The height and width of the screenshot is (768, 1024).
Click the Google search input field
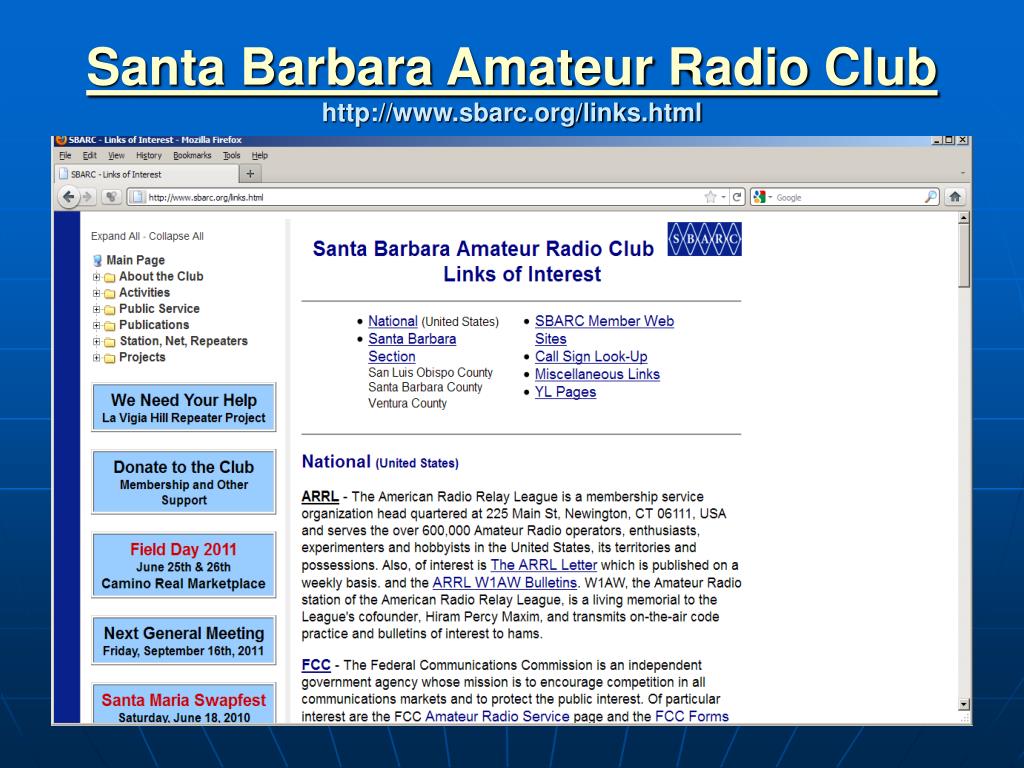[848, 197]
